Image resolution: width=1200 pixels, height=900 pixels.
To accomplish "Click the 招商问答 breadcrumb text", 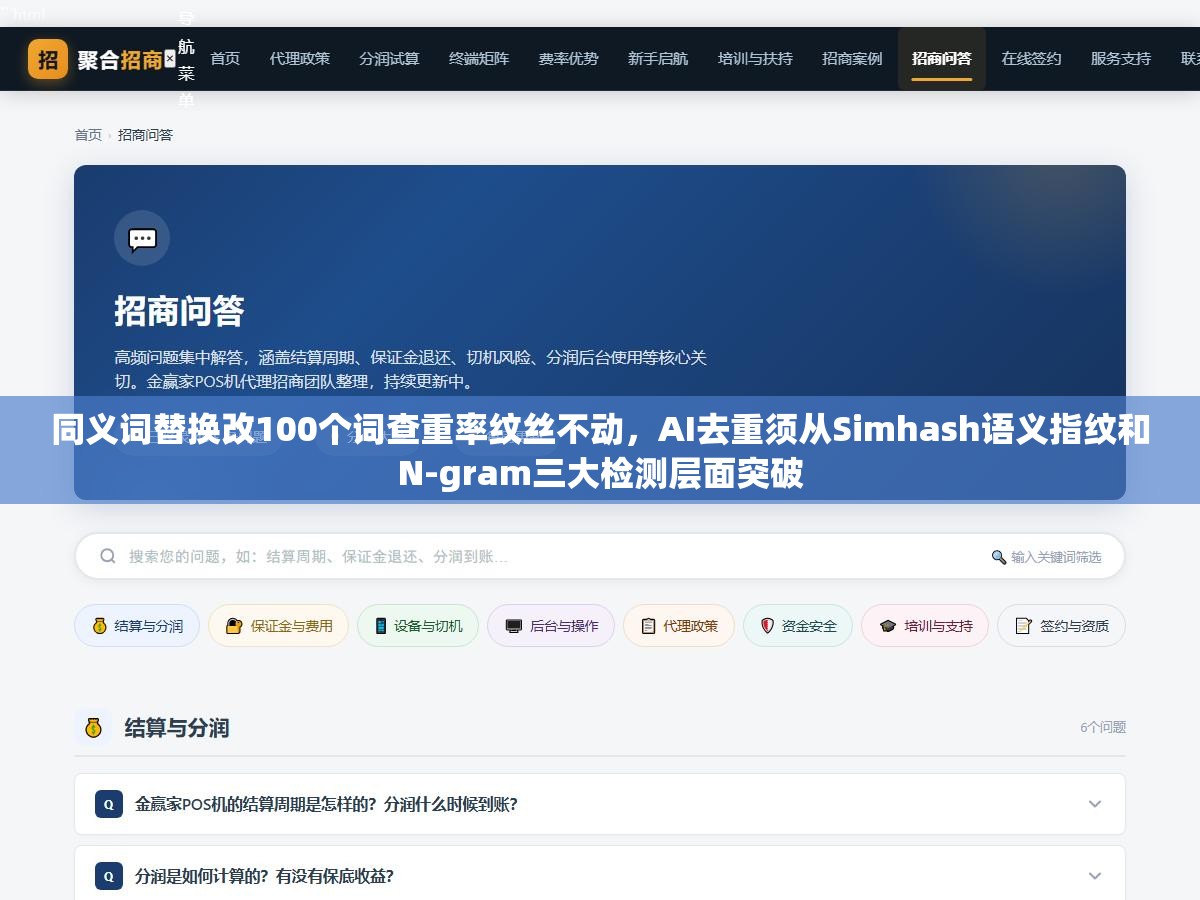I will [x=145, y=135].
